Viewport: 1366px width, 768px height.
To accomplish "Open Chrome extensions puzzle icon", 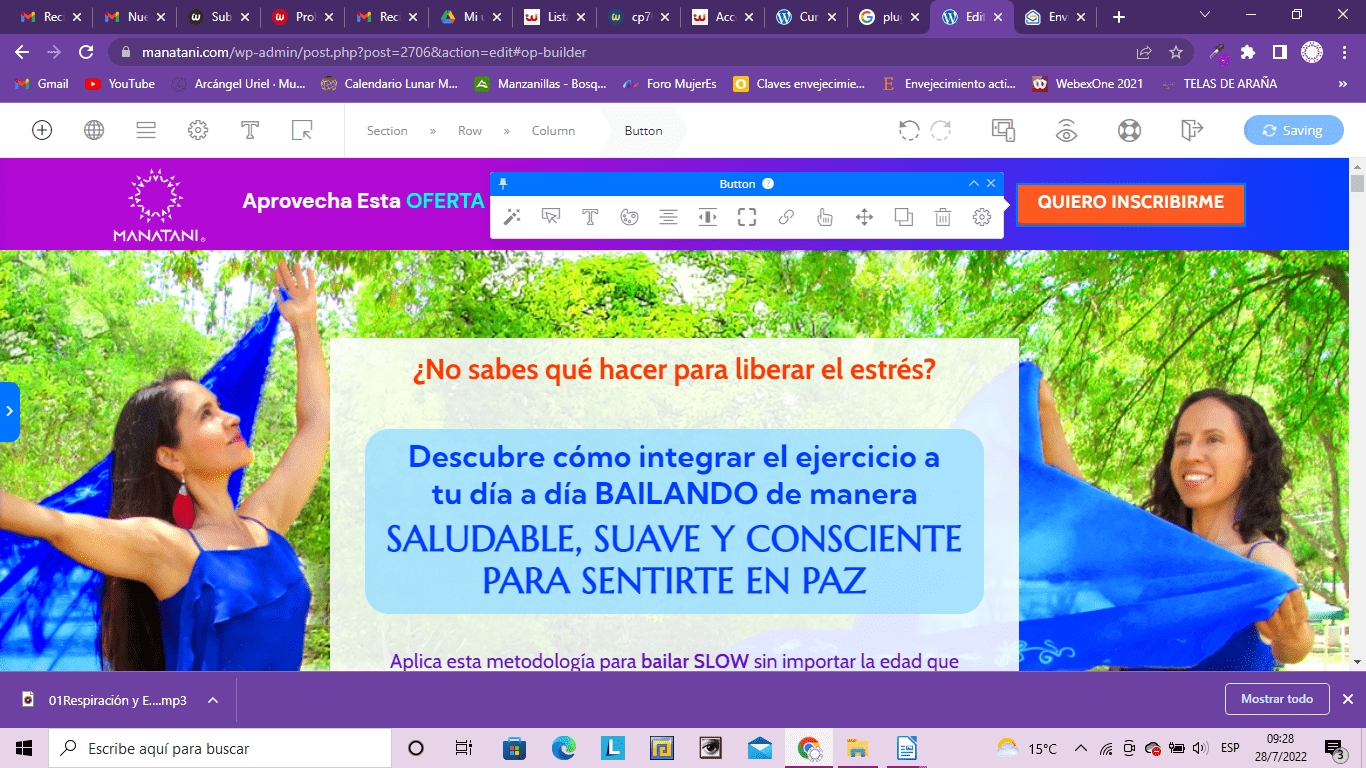I will (x=1248, y=52).
